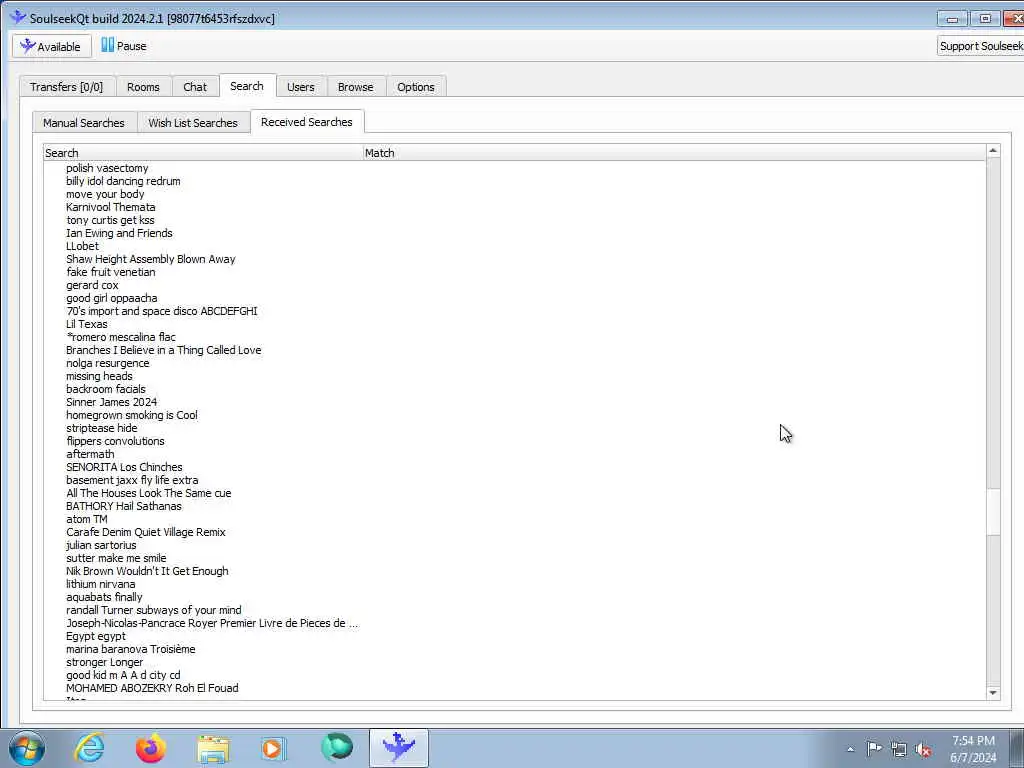Click the SoulseekQt taskbar icon
Screen dimensions: 1024x768
pos(399,748)
